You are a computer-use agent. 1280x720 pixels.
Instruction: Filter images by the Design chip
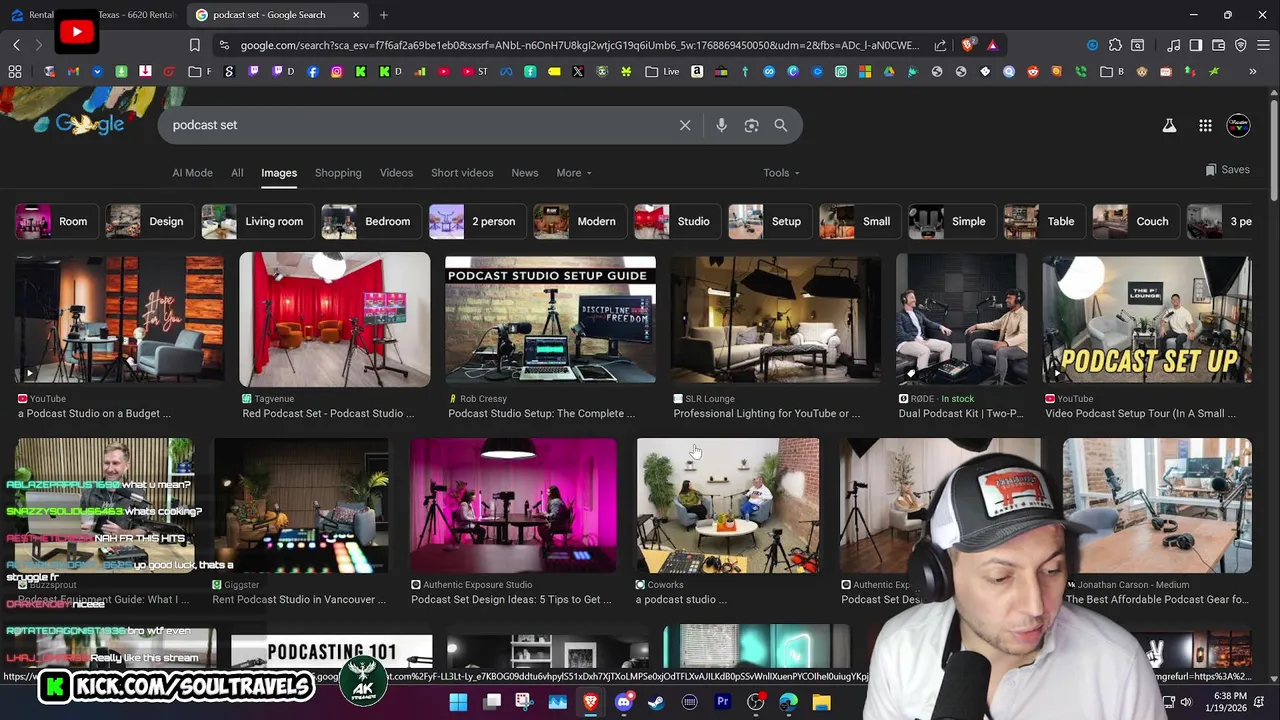[148, 221]
